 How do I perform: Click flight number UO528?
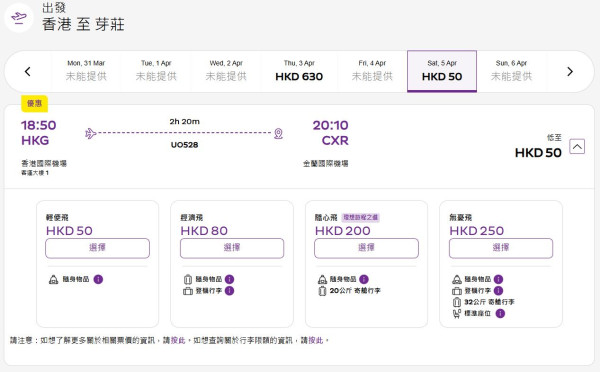pyautogui.click(x=184, y=145)
